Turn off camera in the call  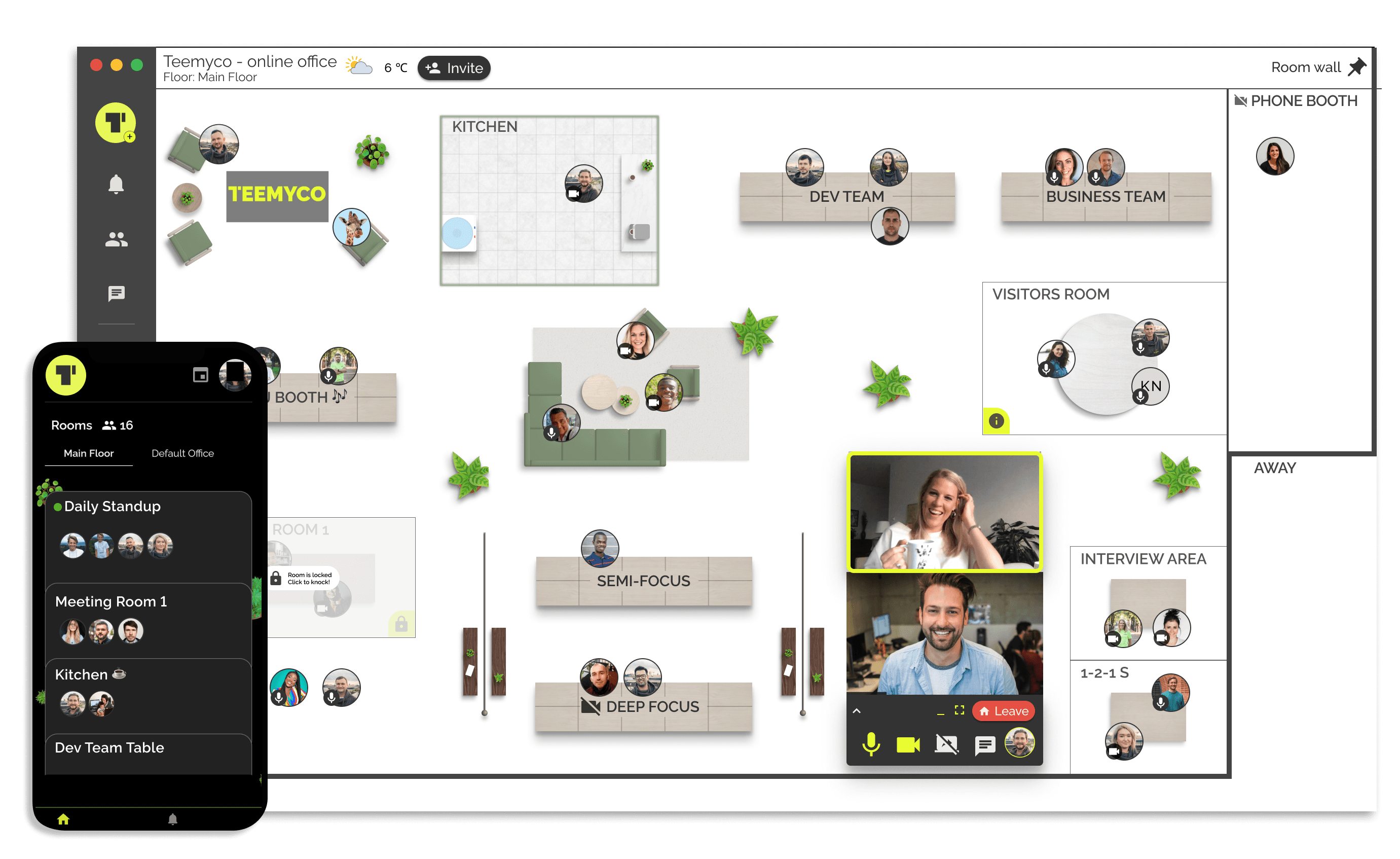[x=908, y=744]
